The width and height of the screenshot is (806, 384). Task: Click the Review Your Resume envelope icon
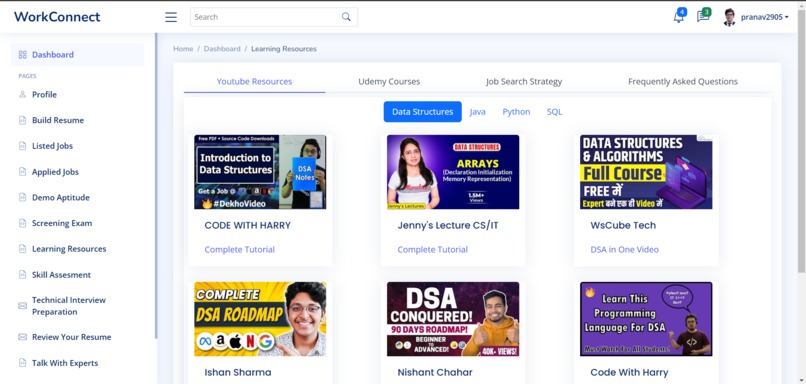(x=22, y=337)
